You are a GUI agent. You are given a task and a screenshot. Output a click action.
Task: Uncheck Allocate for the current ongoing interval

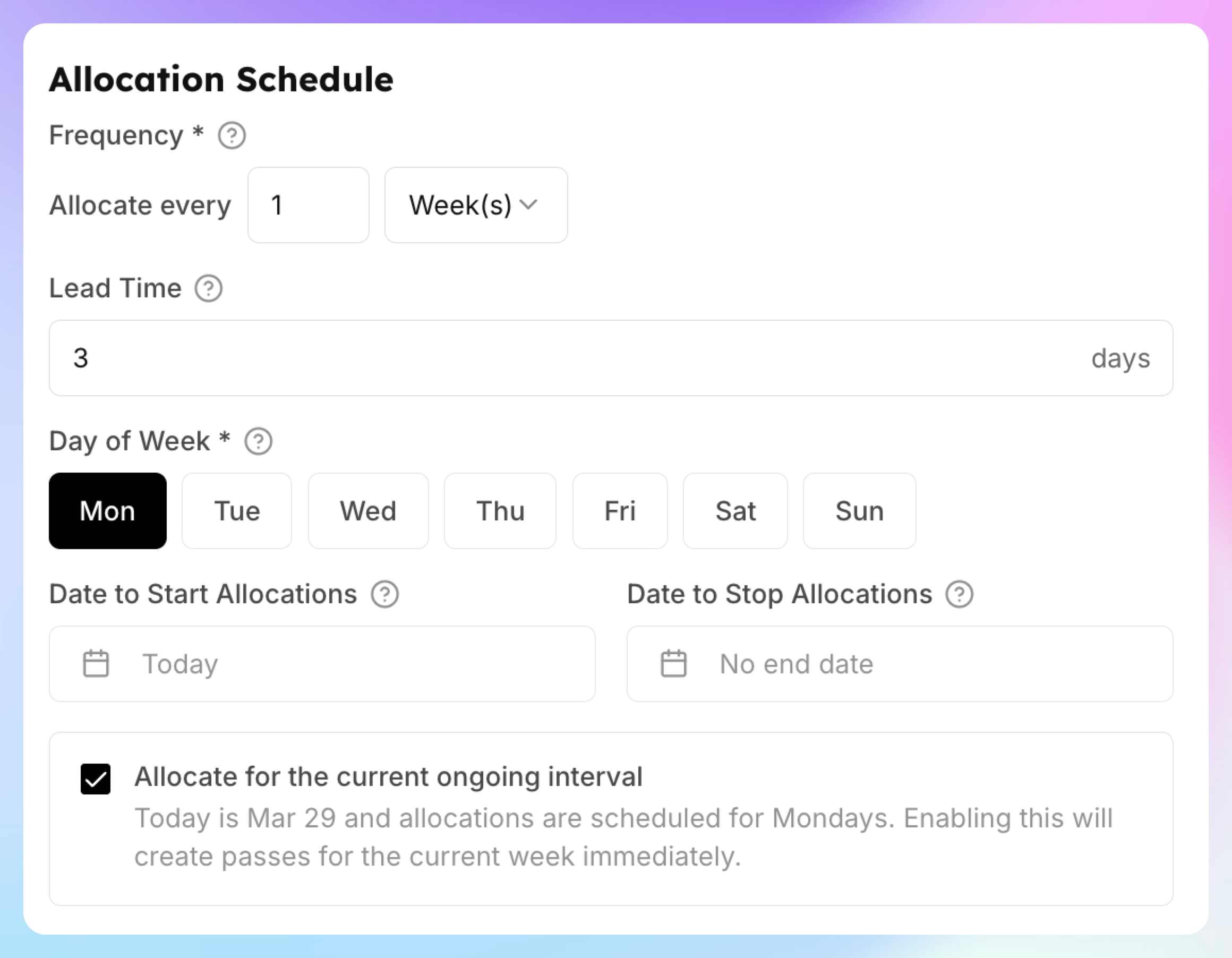pos(96,779)
